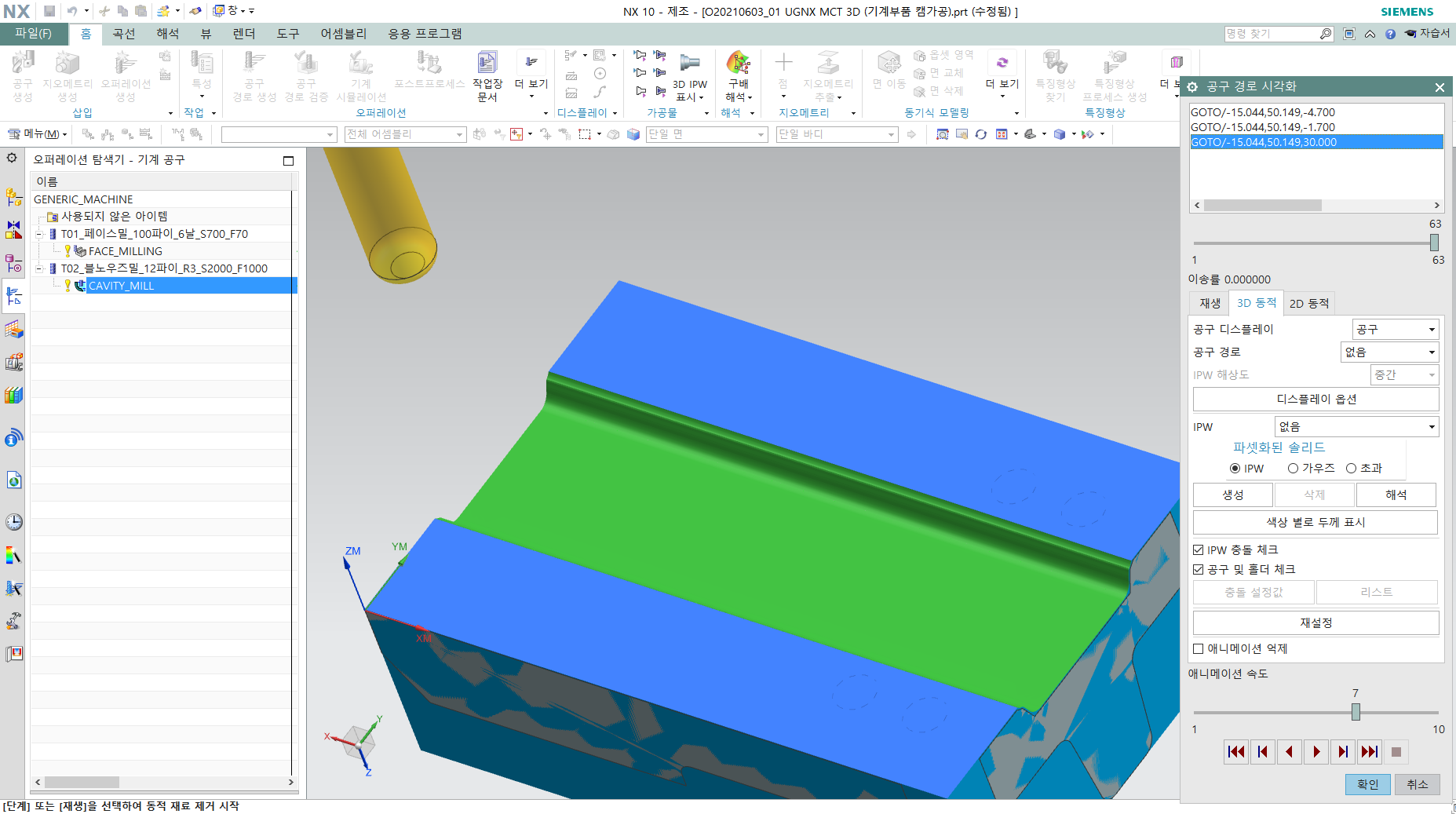Screen dimensions: 1456x814
Task: Open the 파일(F) menu
Action: coord(33,34)
